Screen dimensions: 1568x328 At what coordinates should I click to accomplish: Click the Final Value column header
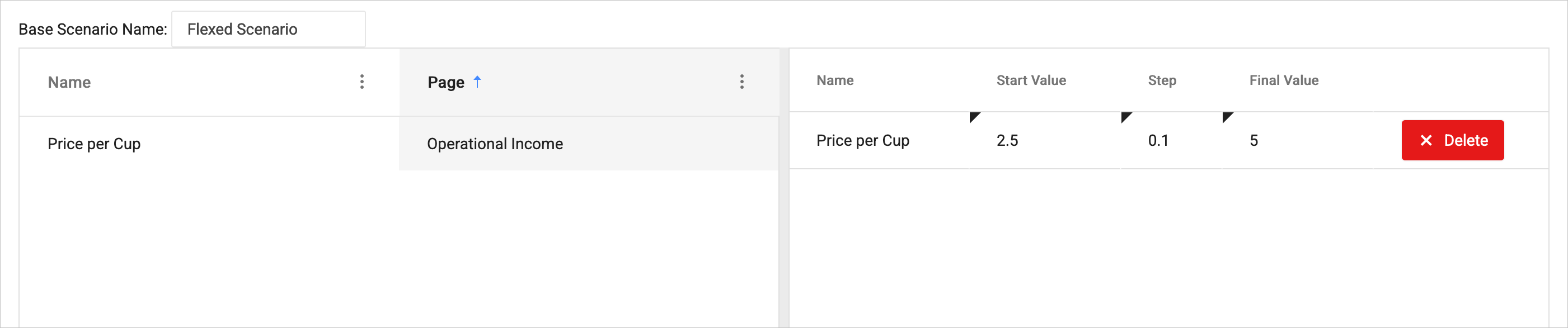click(1283, 81)
